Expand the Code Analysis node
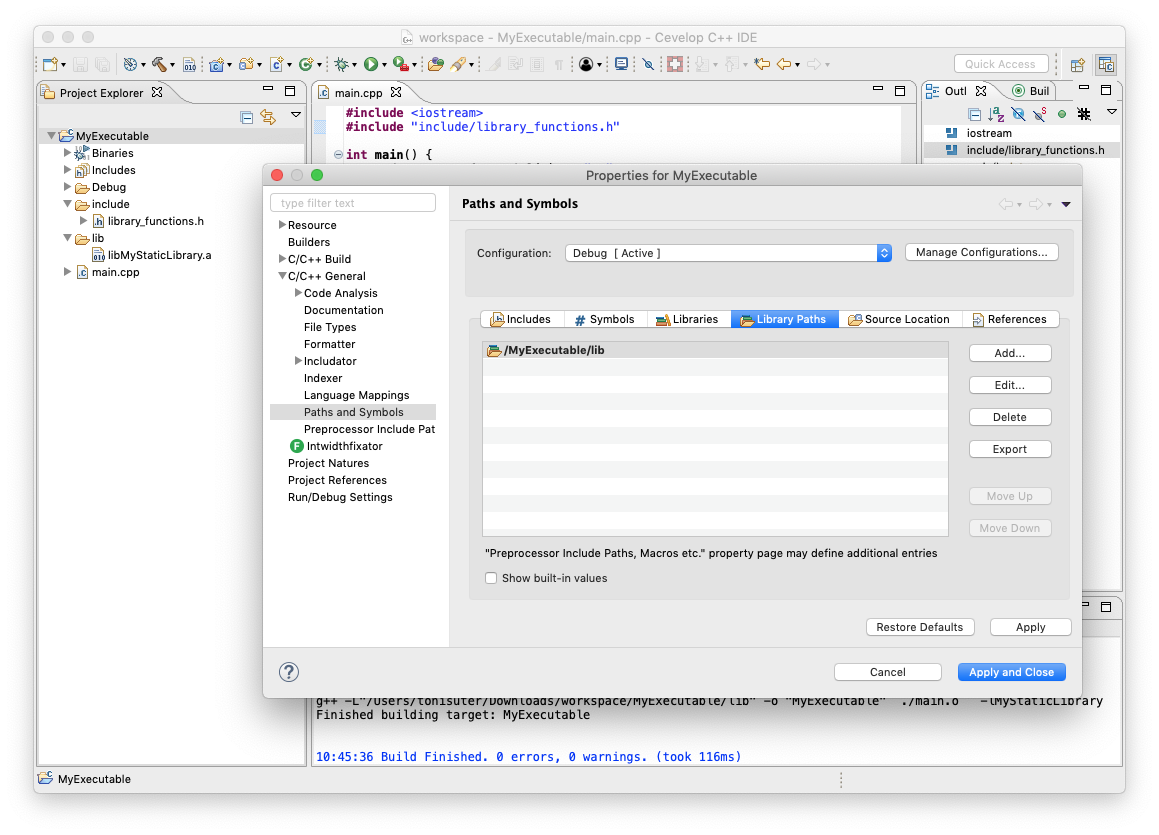 pos(298,293)
